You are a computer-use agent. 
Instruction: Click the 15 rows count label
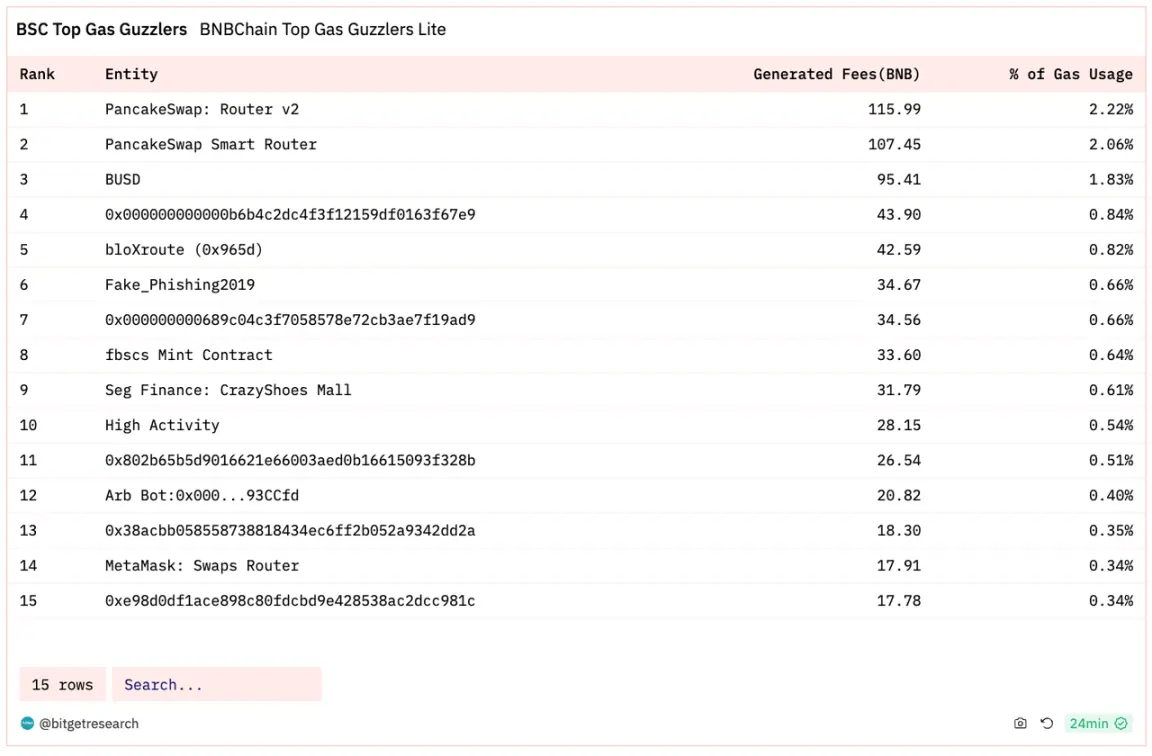[62, 685]
